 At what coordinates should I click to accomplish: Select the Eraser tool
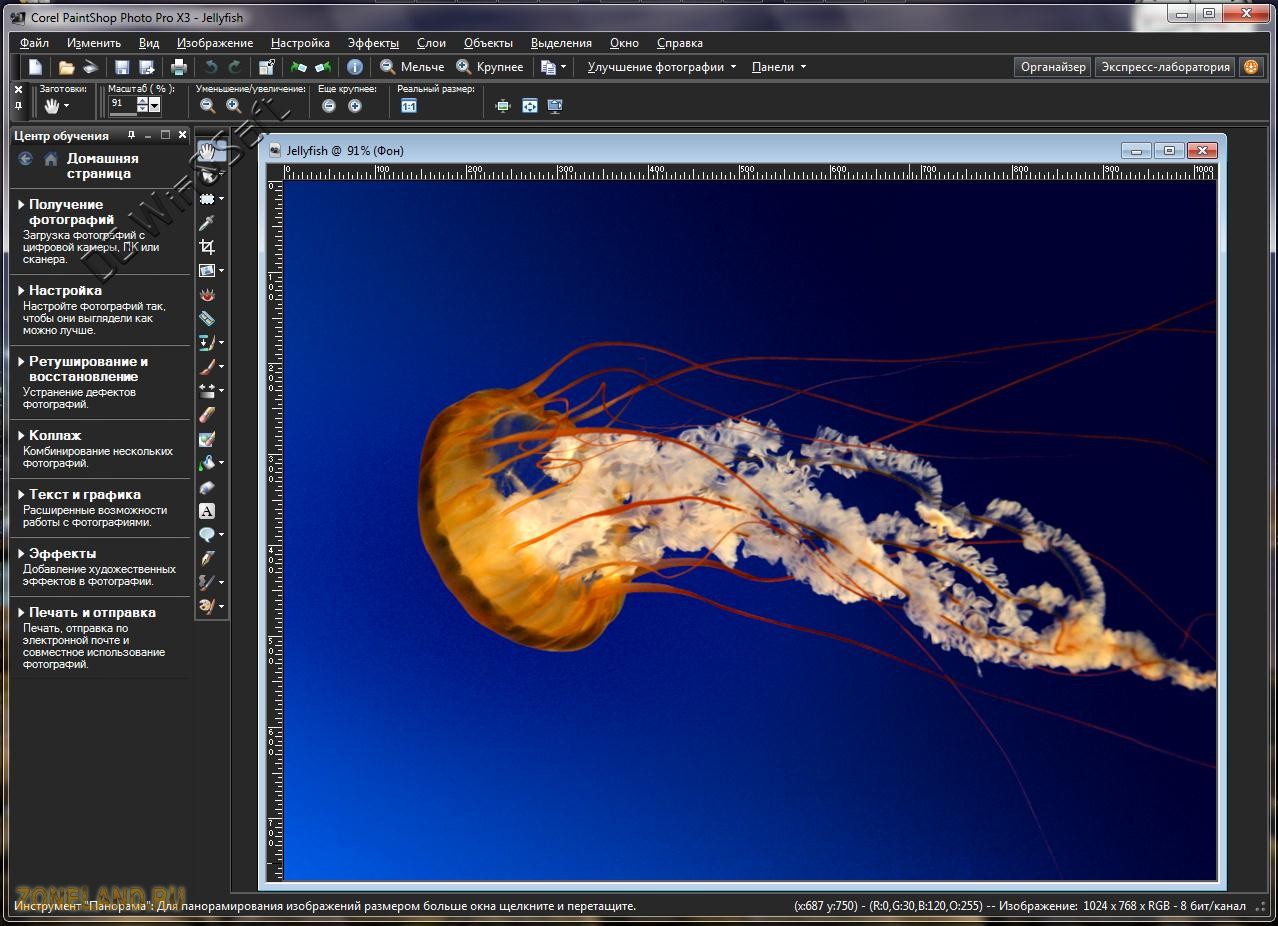click(x=207, y=415)
